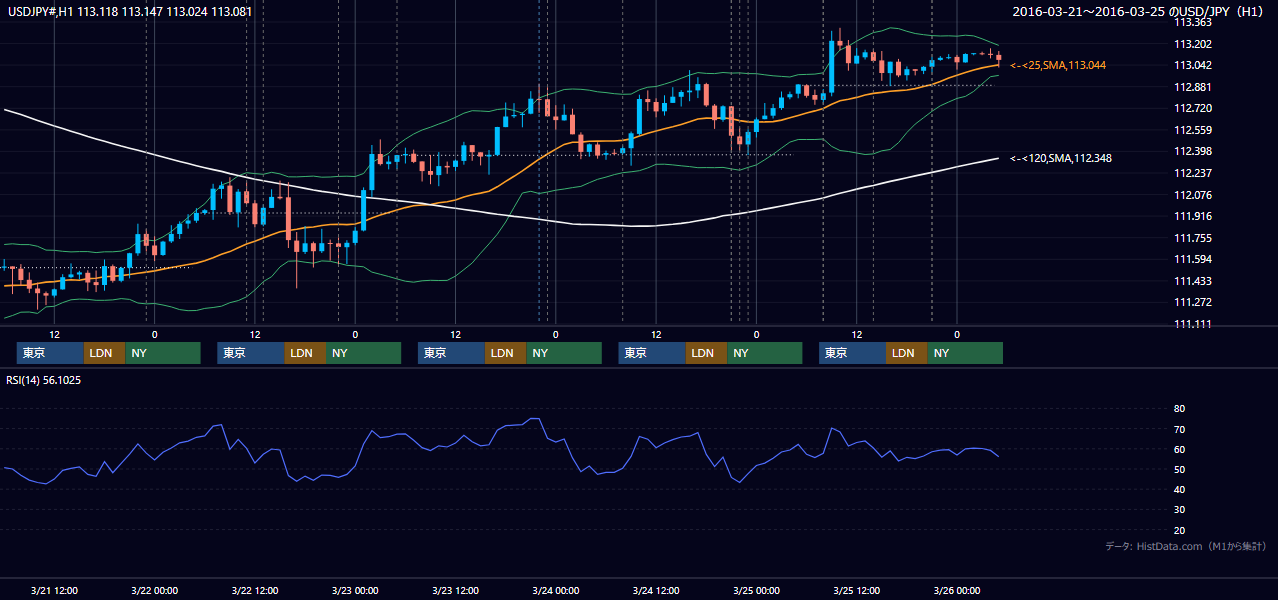
Task: Click price axis value 112.076
Action: tap(1192, 195)
